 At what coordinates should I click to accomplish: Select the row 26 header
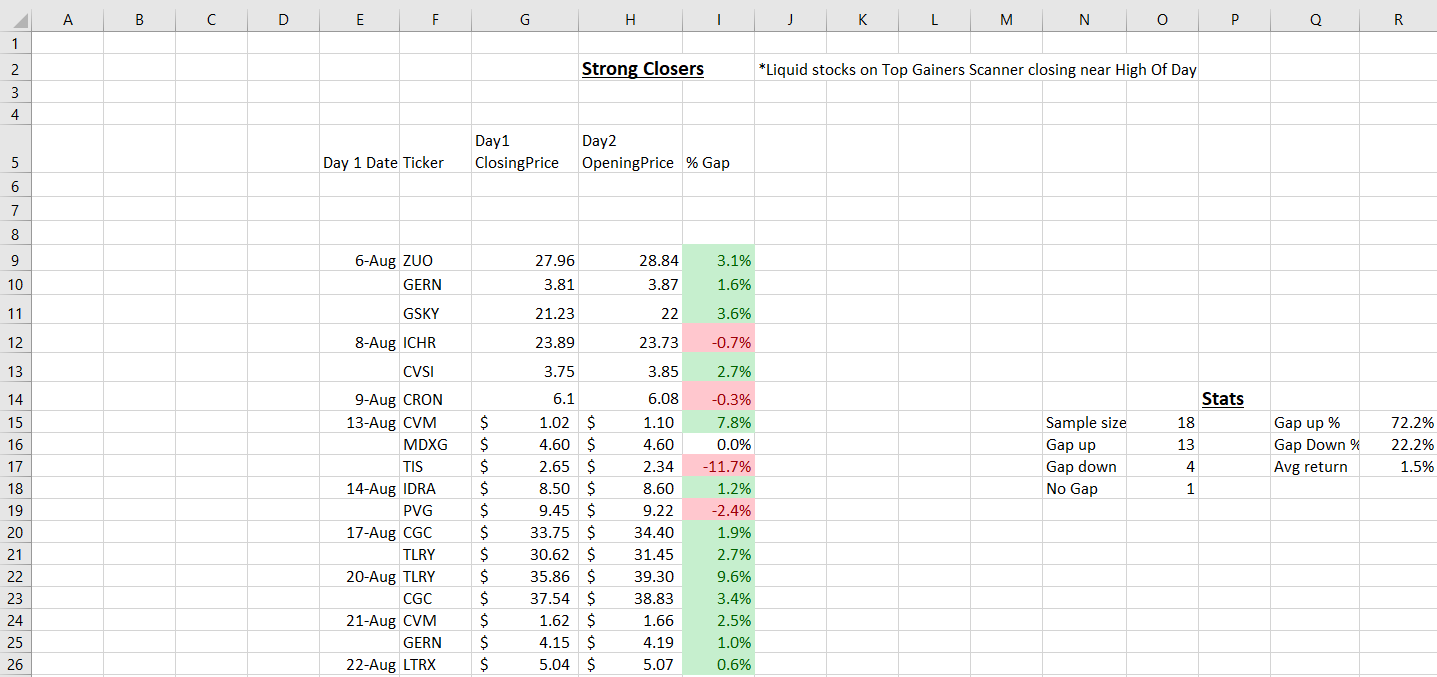tap(15, 664)
